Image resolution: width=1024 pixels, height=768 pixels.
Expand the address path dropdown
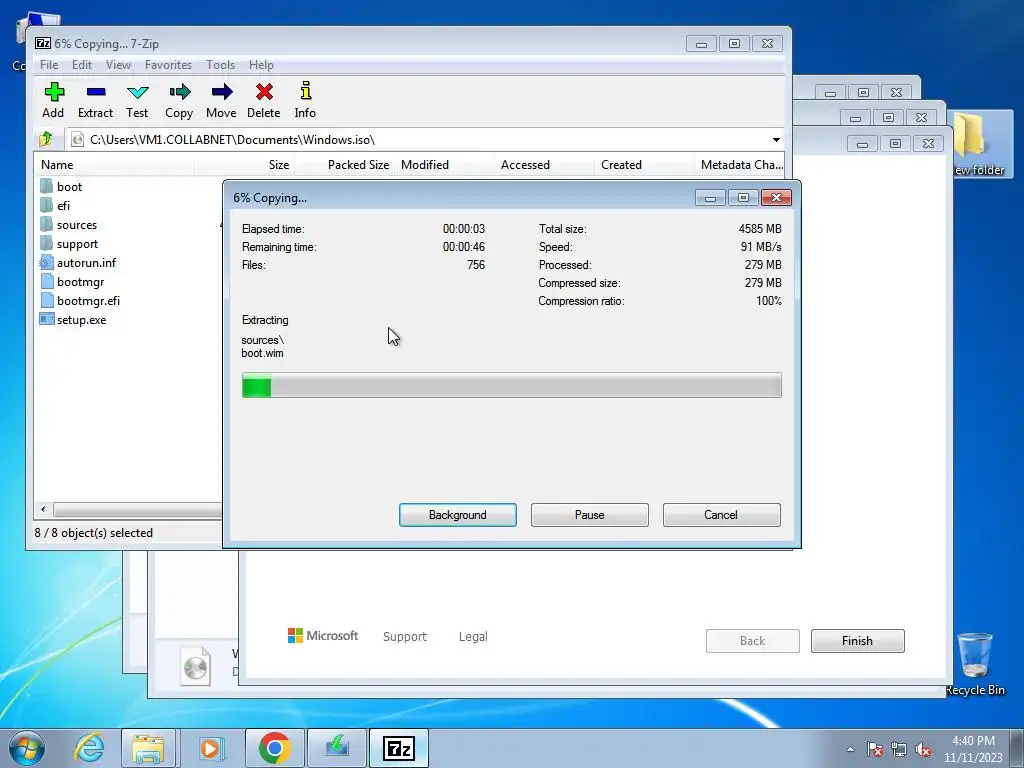pos(776,140)
